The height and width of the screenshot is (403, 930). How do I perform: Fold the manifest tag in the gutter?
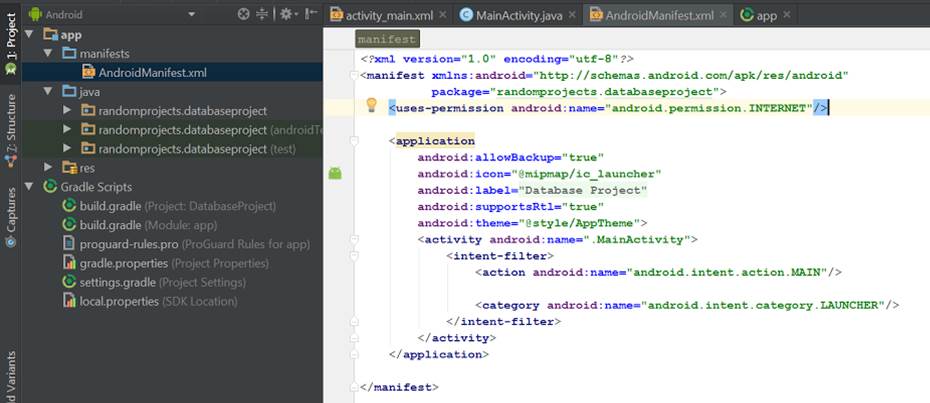click(355, 75)
